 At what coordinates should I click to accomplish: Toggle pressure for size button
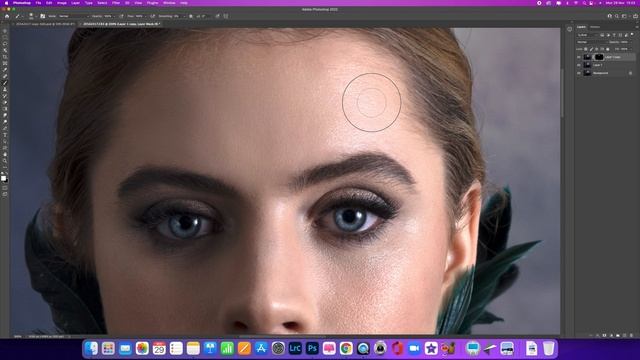pyautogui.click(x=217, y=16)
